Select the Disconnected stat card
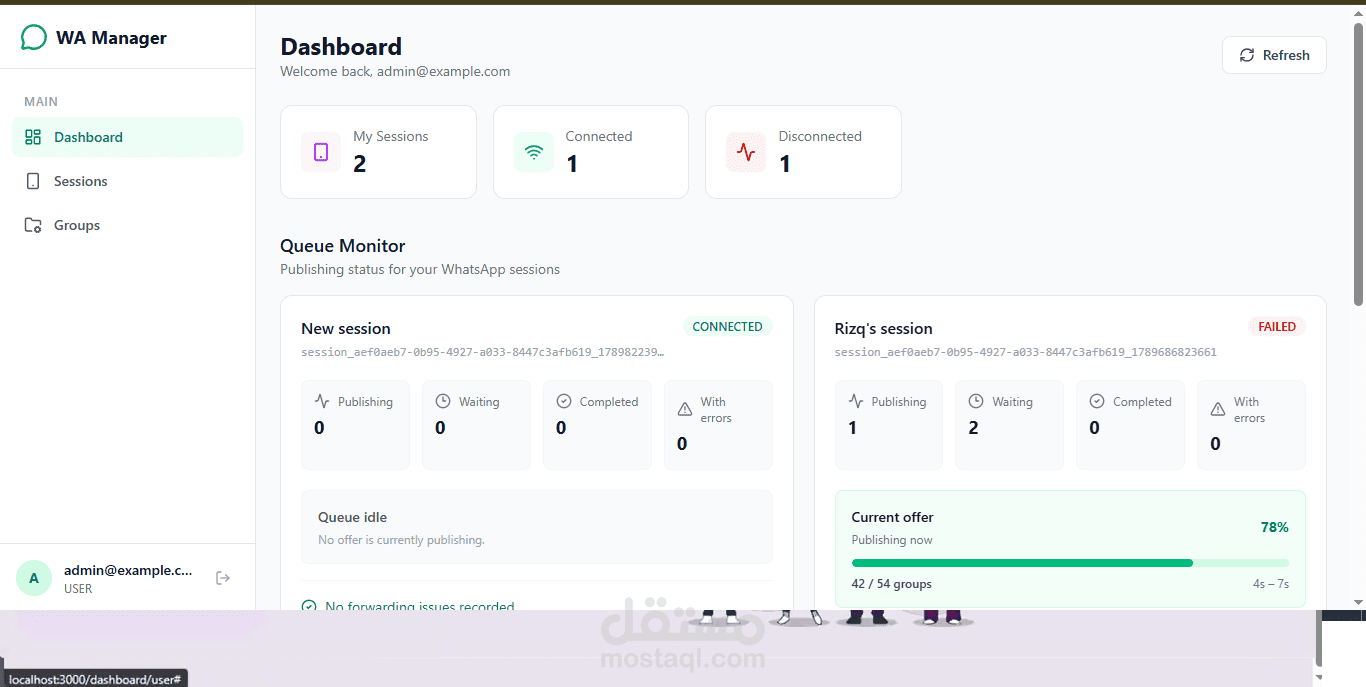Image resolution: width=1366 pixels, height=687 pixels. (x=803, y=152)
